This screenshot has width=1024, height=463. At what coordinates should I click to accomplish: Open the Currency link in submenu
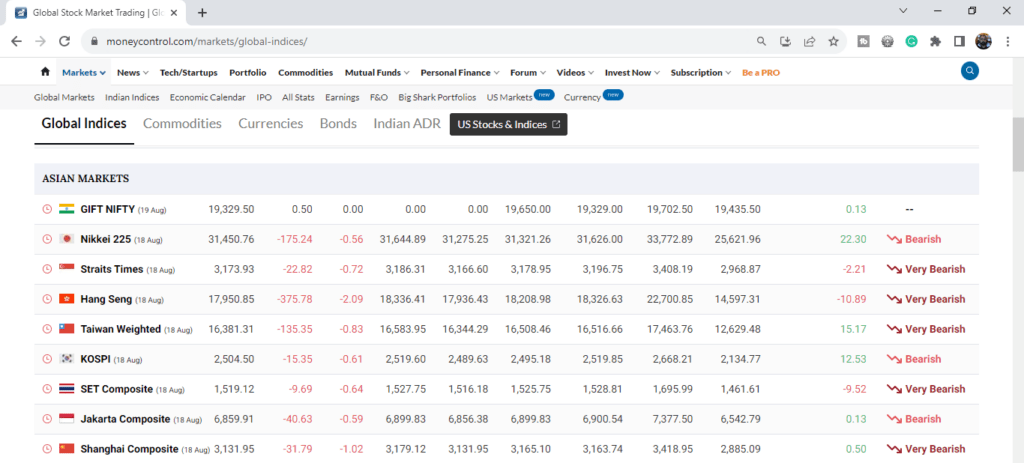click(582, 97)
